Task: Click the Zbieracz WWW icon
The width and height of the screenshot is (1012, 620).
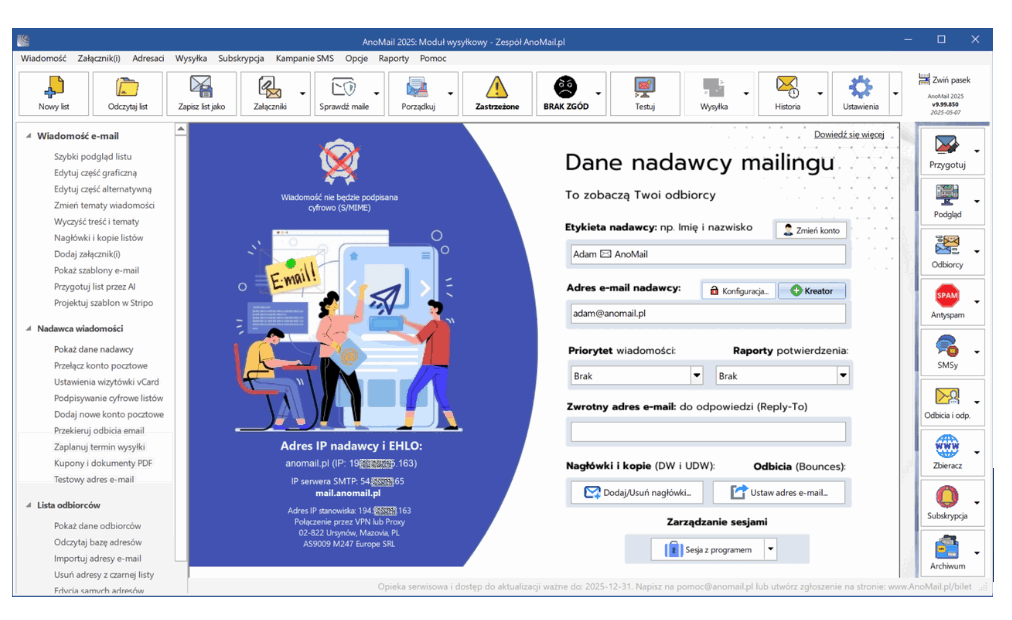Action: click(x=947, y=446)
